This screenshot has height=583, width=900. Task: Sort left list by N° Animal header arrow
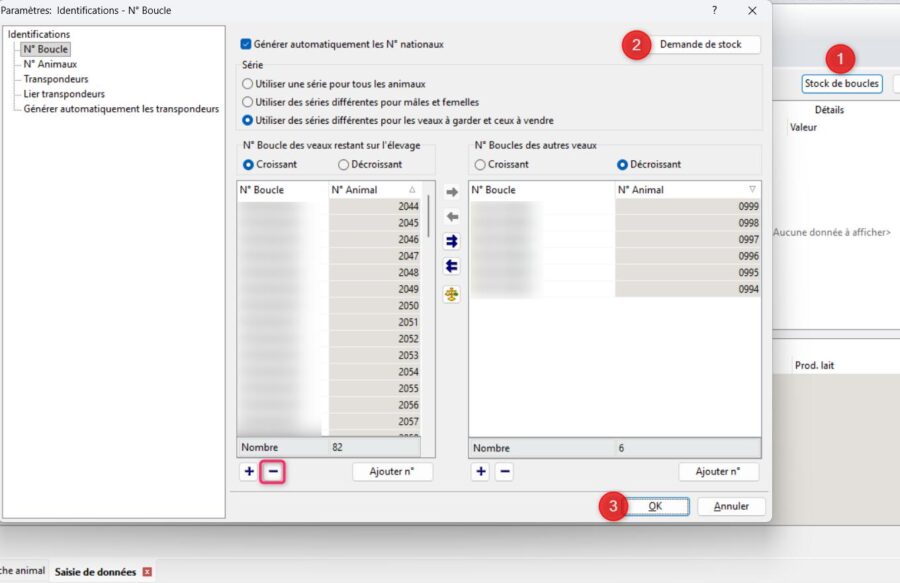click(412, 189)
